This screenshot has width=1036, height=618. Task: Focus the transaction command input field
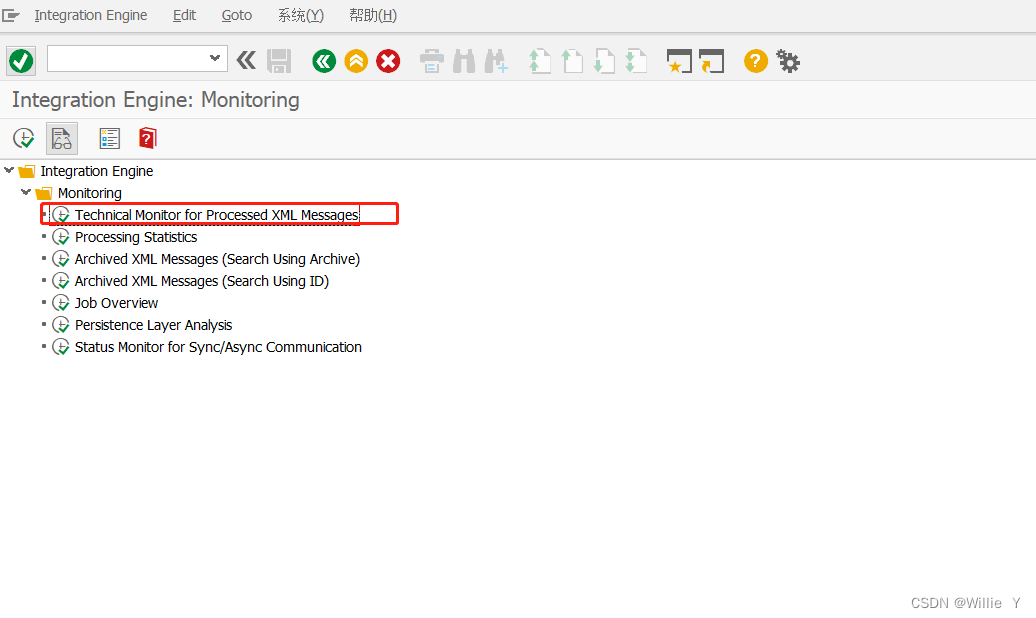click(x=128, y=58)
